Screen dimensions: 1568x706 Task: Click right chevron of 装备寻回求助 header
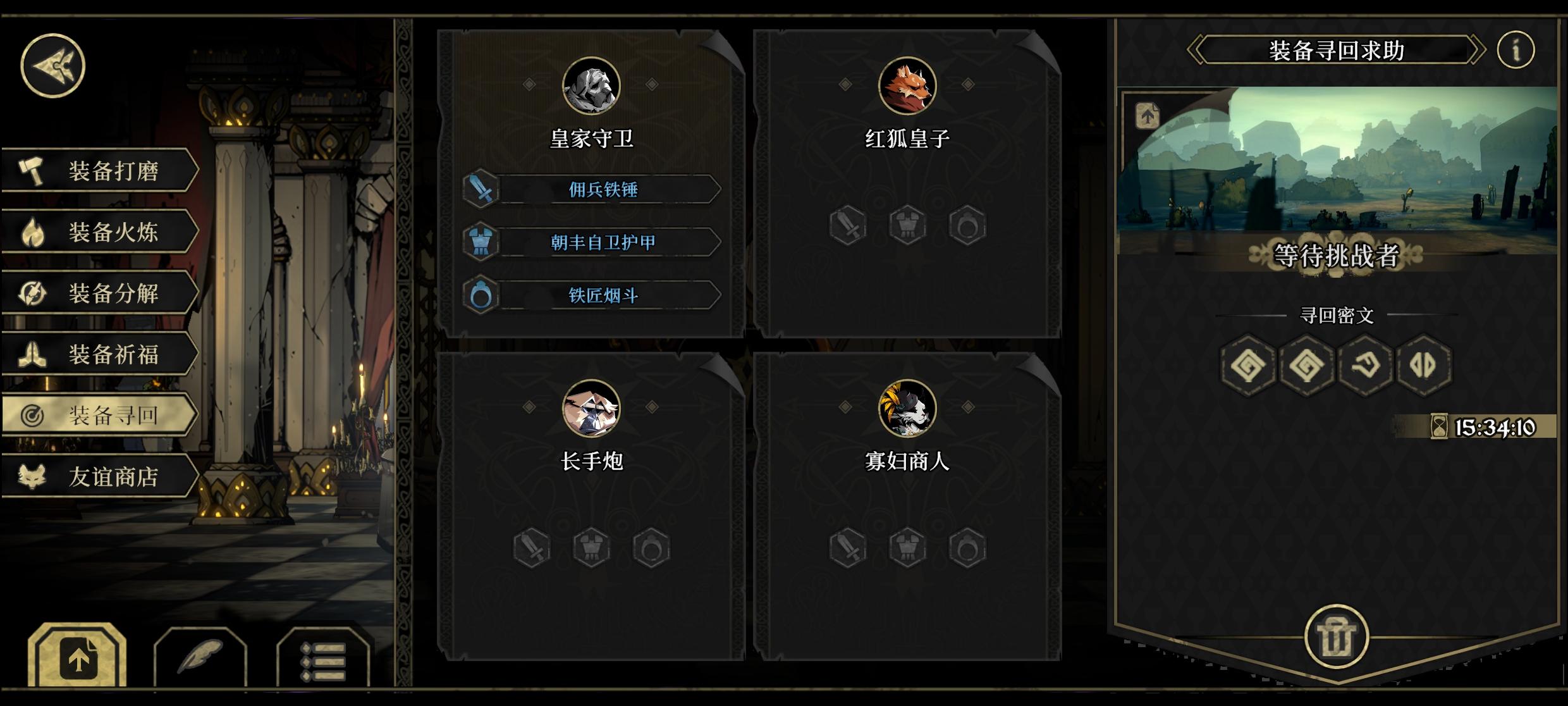tap(1477, 50)
